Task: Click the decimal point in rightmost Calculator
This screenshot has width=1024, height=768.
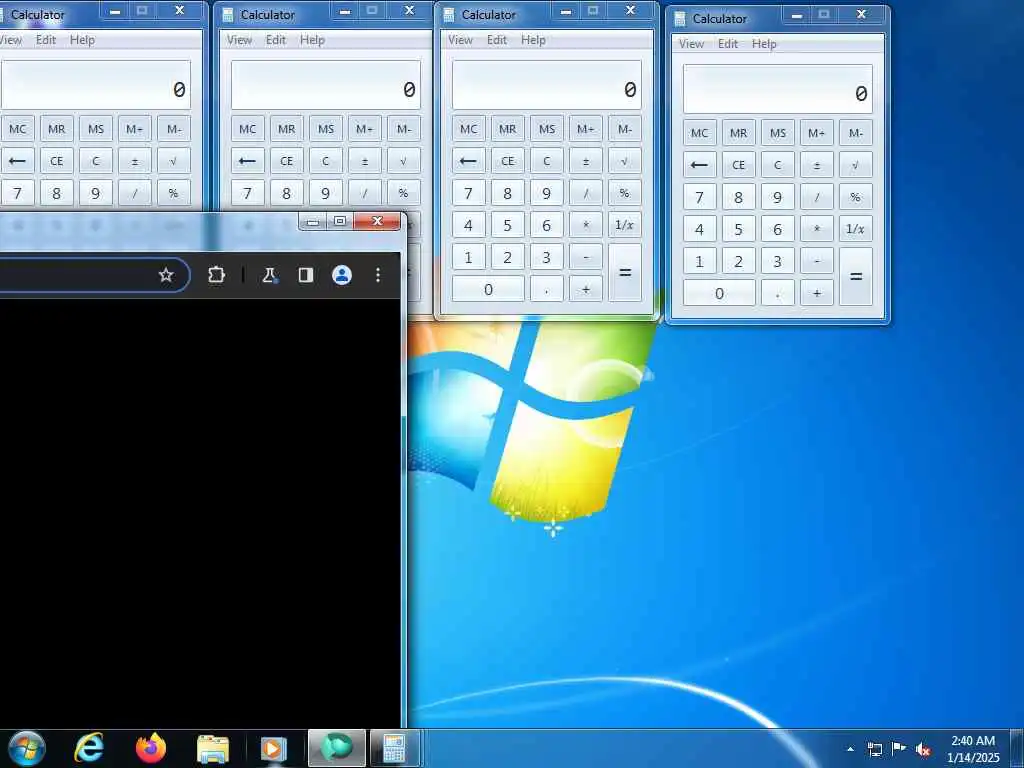Action: (x=778, y=293)
